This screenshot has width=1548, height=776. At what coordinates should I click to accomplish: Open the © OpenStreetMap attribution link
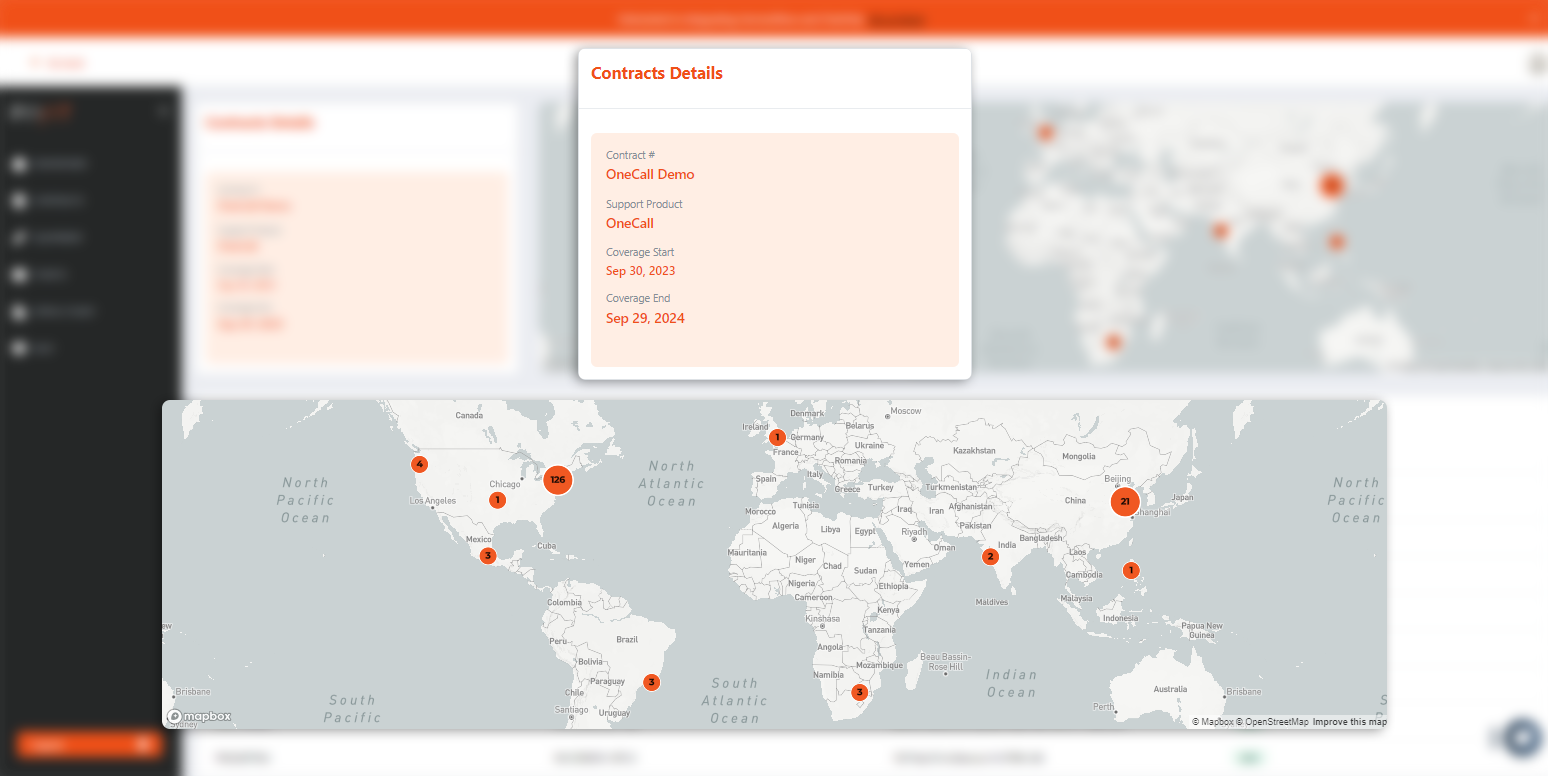1272,722
